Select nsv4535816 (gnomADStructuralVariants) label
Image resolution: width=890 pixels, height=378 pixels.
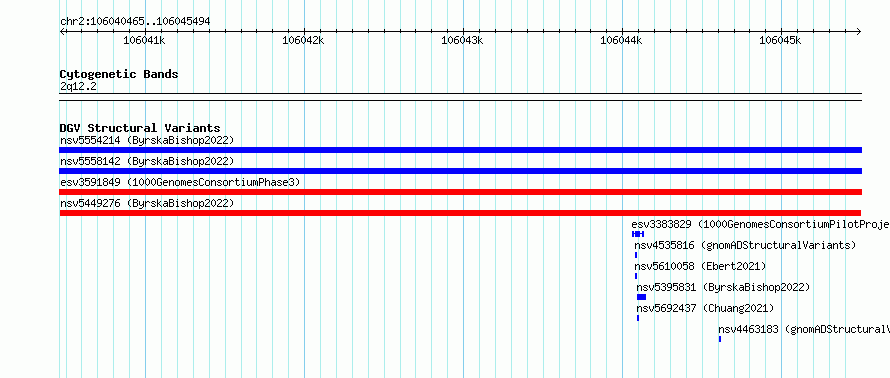(x=745, y=245)
